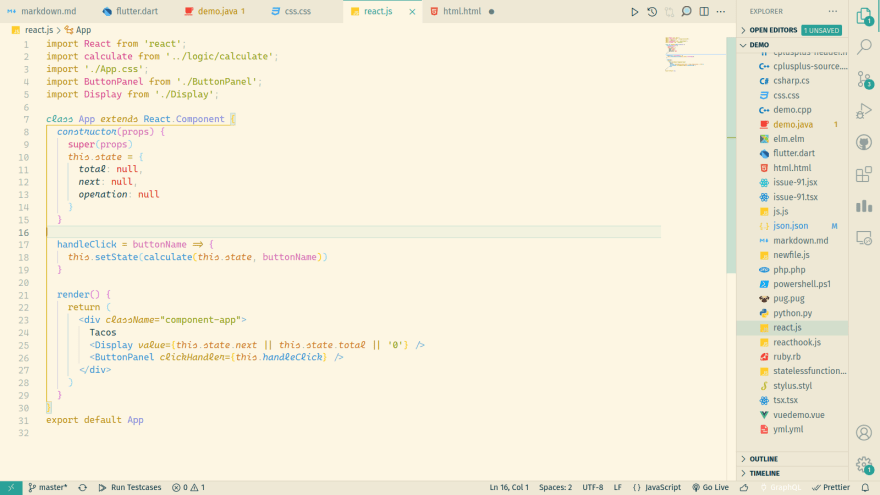Open the bar chart icon in activity bar
Viewport: 880px width, 495px height.
pyautogui.click(x=864, y=206)
